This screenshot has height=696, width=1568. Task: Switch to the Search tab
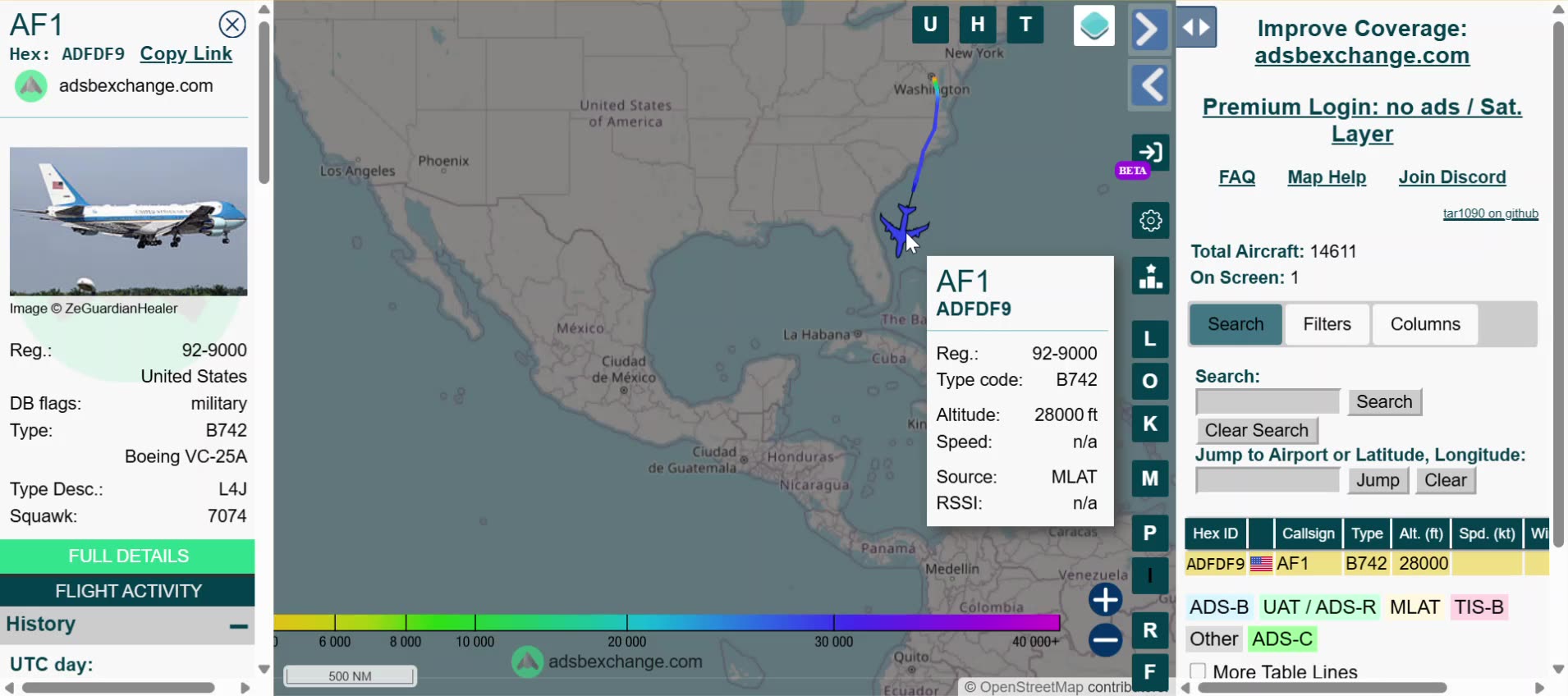coord(1236,324)
